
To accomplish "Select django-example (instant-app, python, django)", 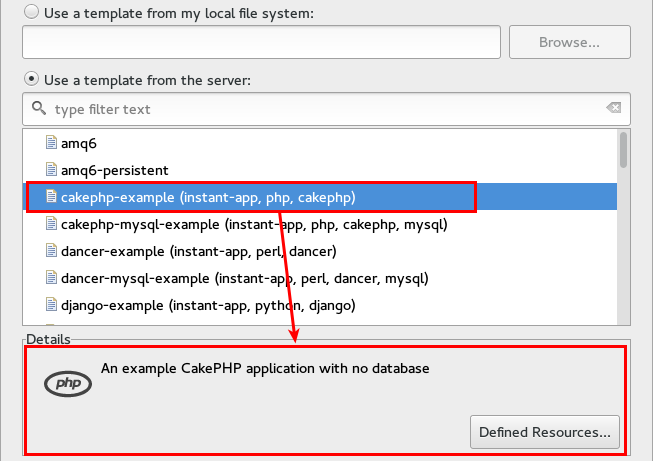I will [208, 305].
